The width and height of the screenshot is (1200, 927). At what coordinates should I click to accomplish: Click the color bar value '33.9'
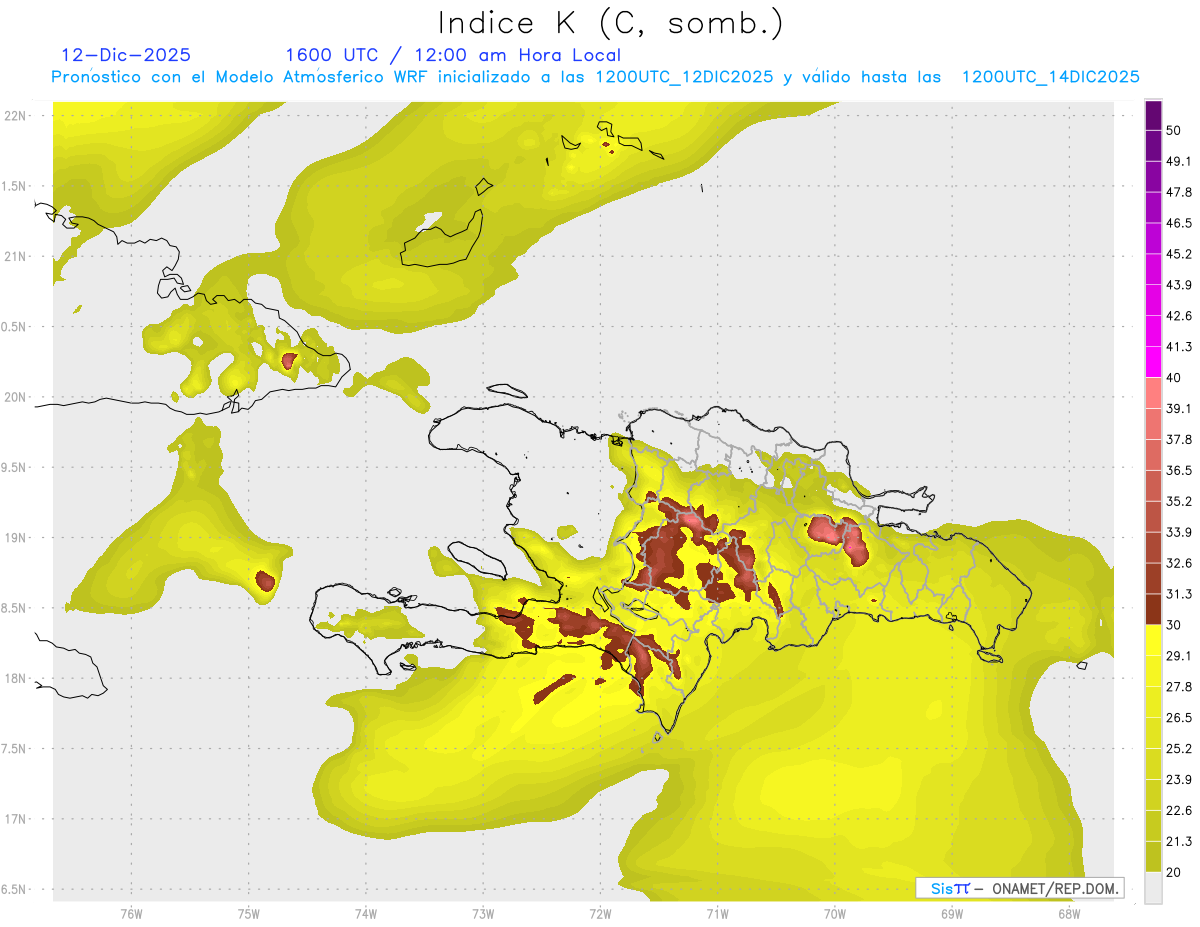click(1178, 532)
